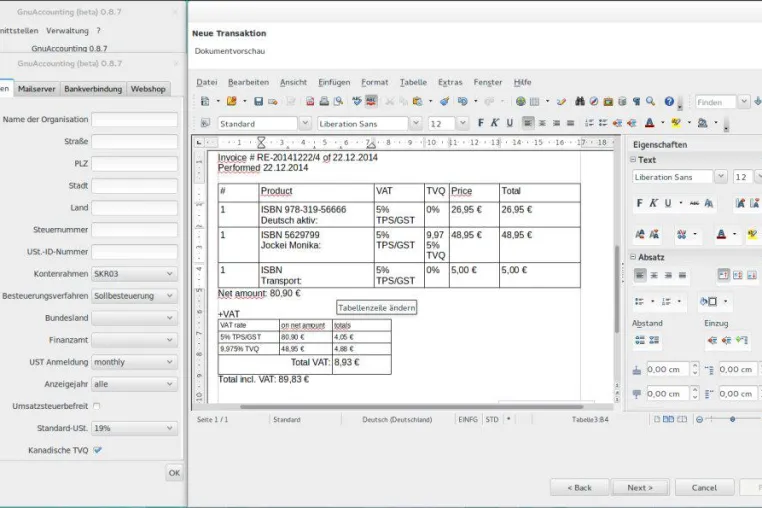
Task: Run the spelling check icon
Action: (357, 101)
